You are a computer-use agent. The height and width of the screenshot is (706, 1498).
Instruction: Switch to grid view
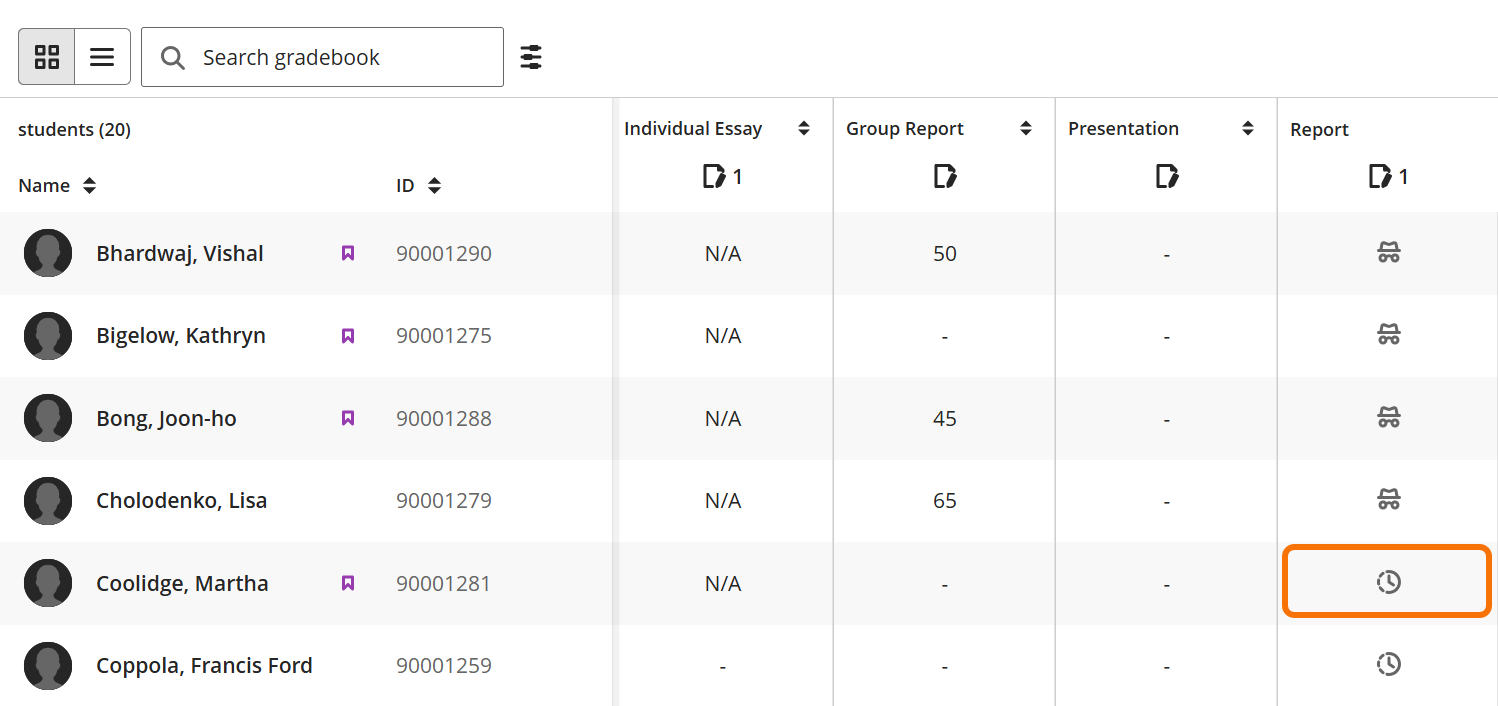tap(47, 57)
